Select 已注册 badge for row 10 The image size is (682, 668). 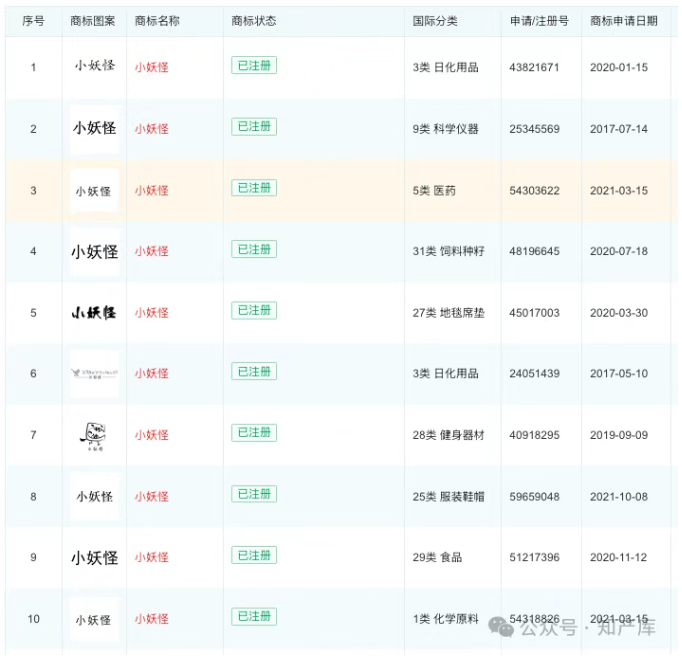pos(254,617)
